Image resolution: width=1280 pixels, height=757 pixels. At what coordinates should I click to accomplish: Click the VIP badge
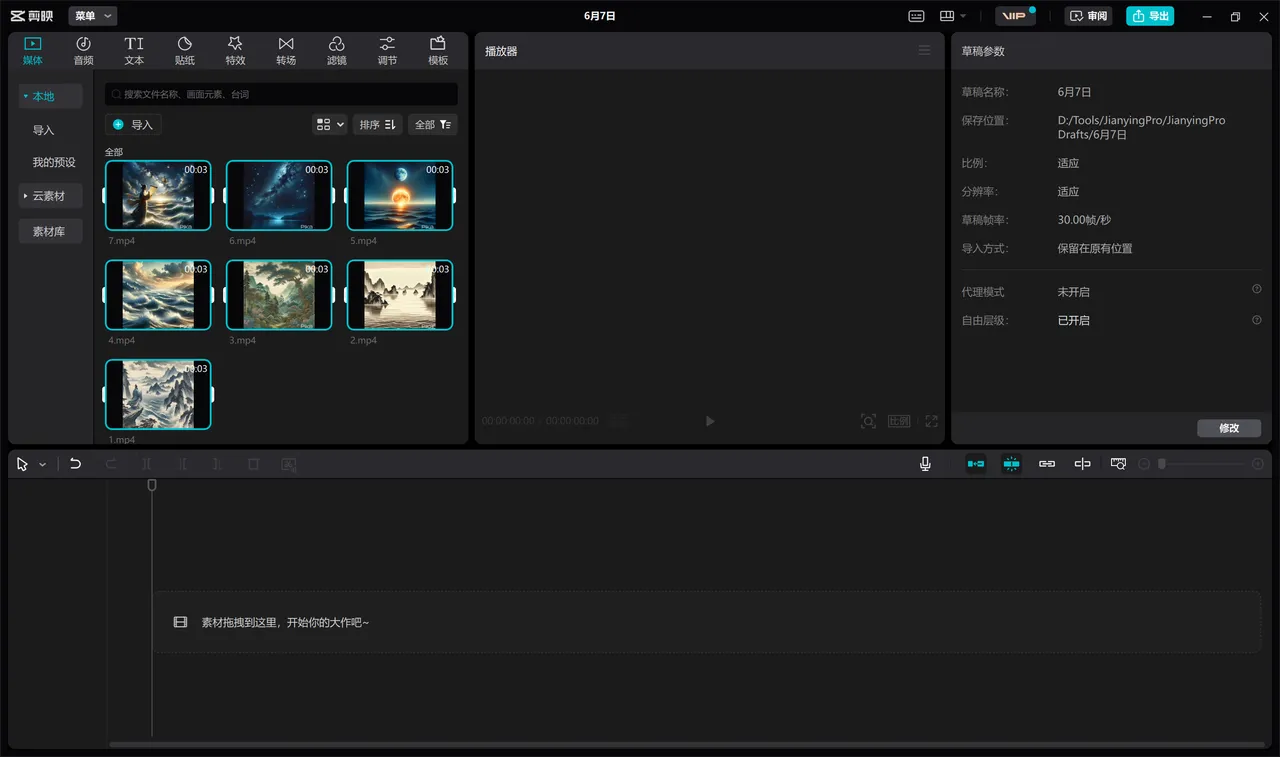coord(1015,16)
